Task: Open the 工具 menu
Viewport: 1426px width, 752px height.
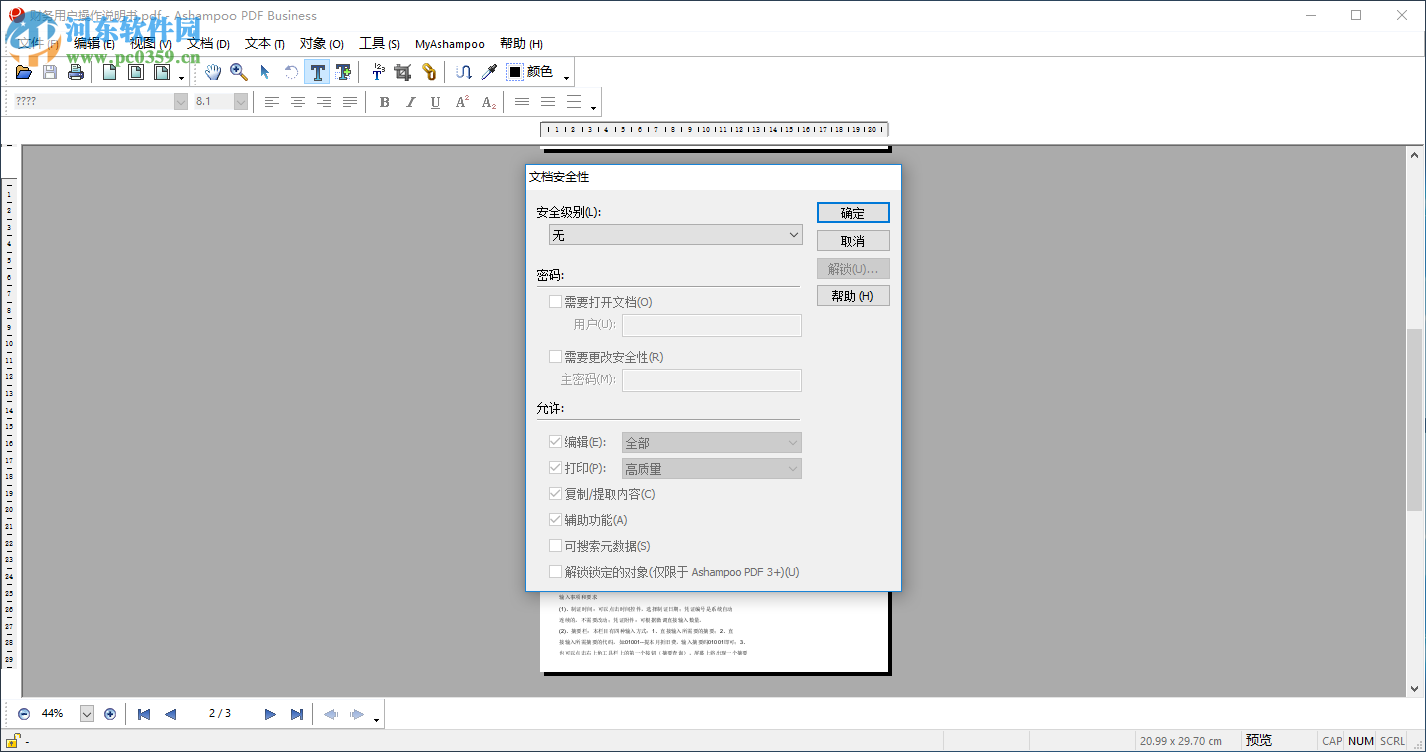Action: point(378,43)
